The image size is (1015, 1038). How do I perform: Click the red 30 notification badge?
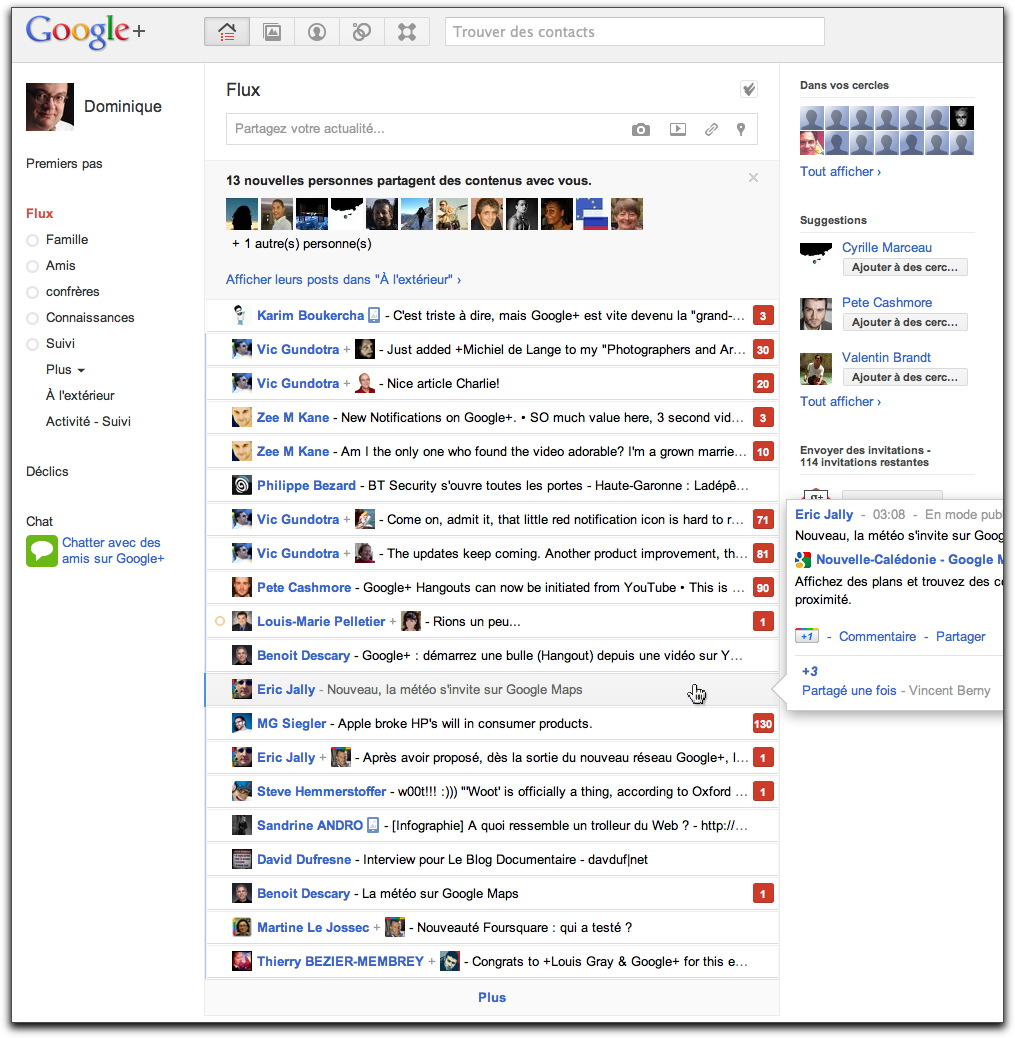coord(763,350)
